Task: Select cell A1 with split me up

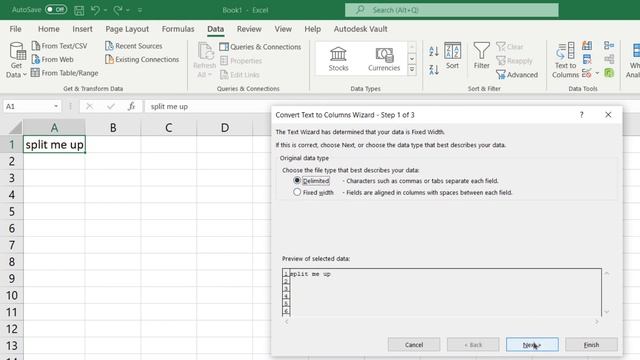Action: click(54, 144)
